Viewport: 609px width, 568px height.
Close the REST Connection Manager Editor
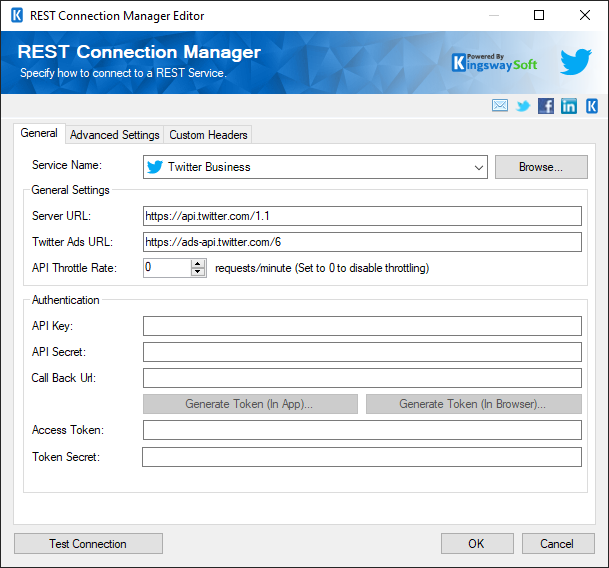pyautogui.click(x=585, y=15)
